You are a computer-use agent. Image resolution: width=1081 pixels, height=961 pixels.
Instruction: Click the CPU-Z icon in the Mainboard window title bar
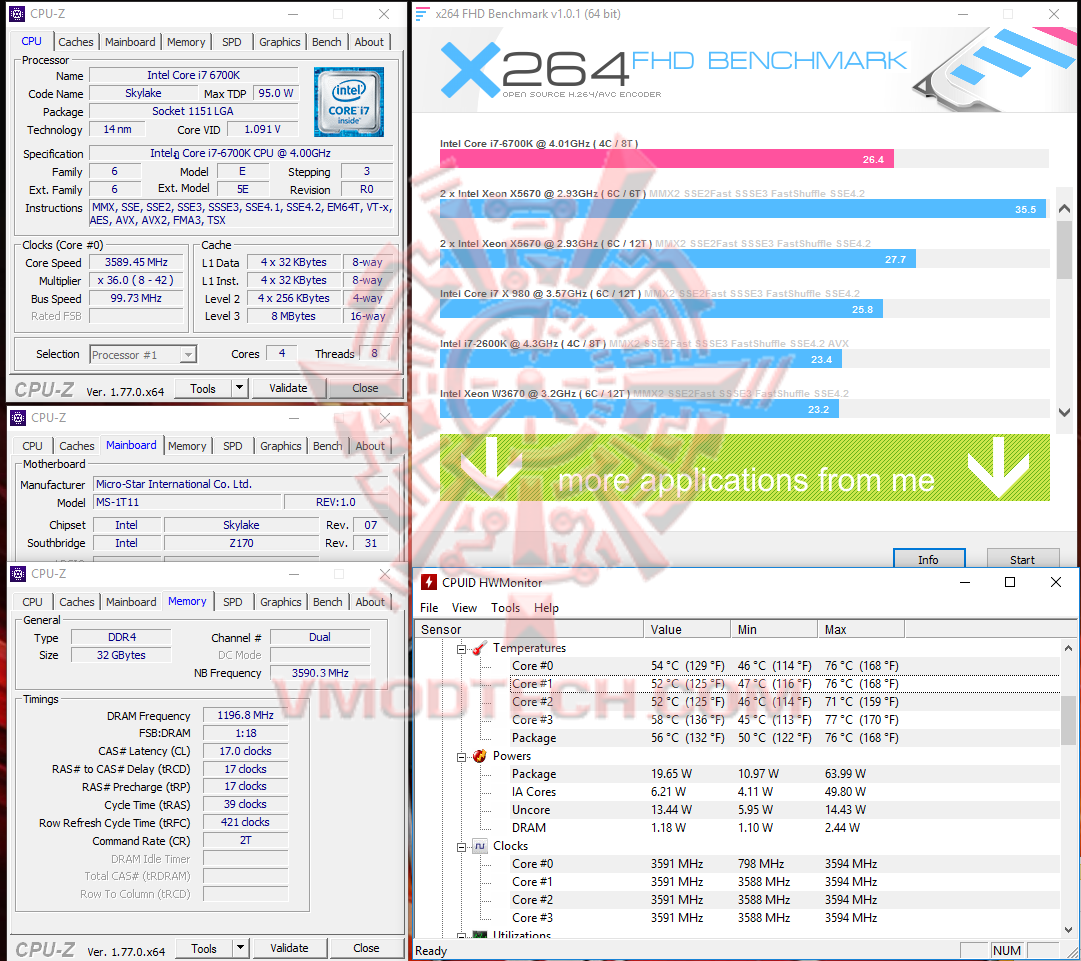pos(18,418)
